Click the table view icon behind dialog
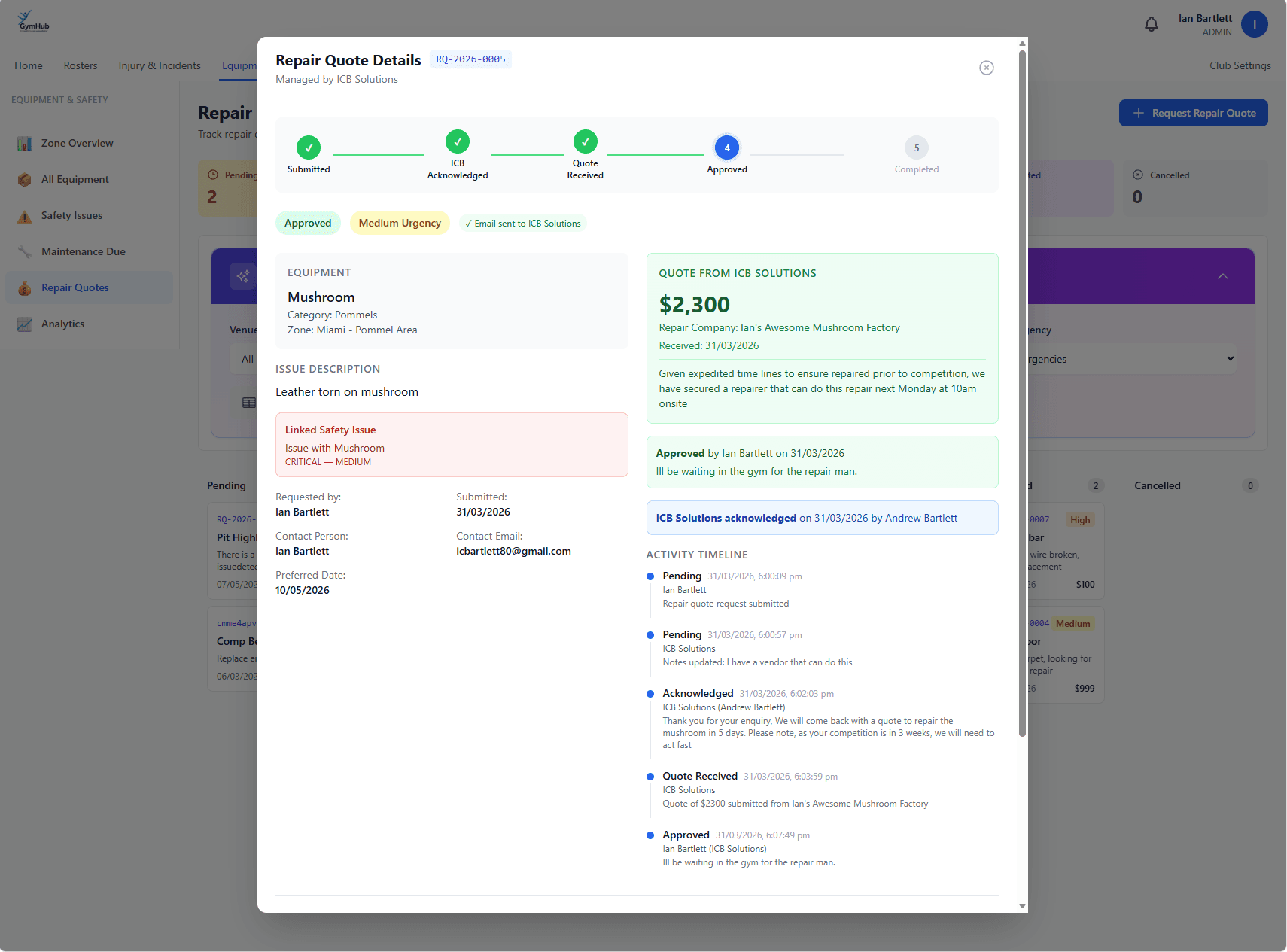Screen dimensions: 1287x952 249,403
